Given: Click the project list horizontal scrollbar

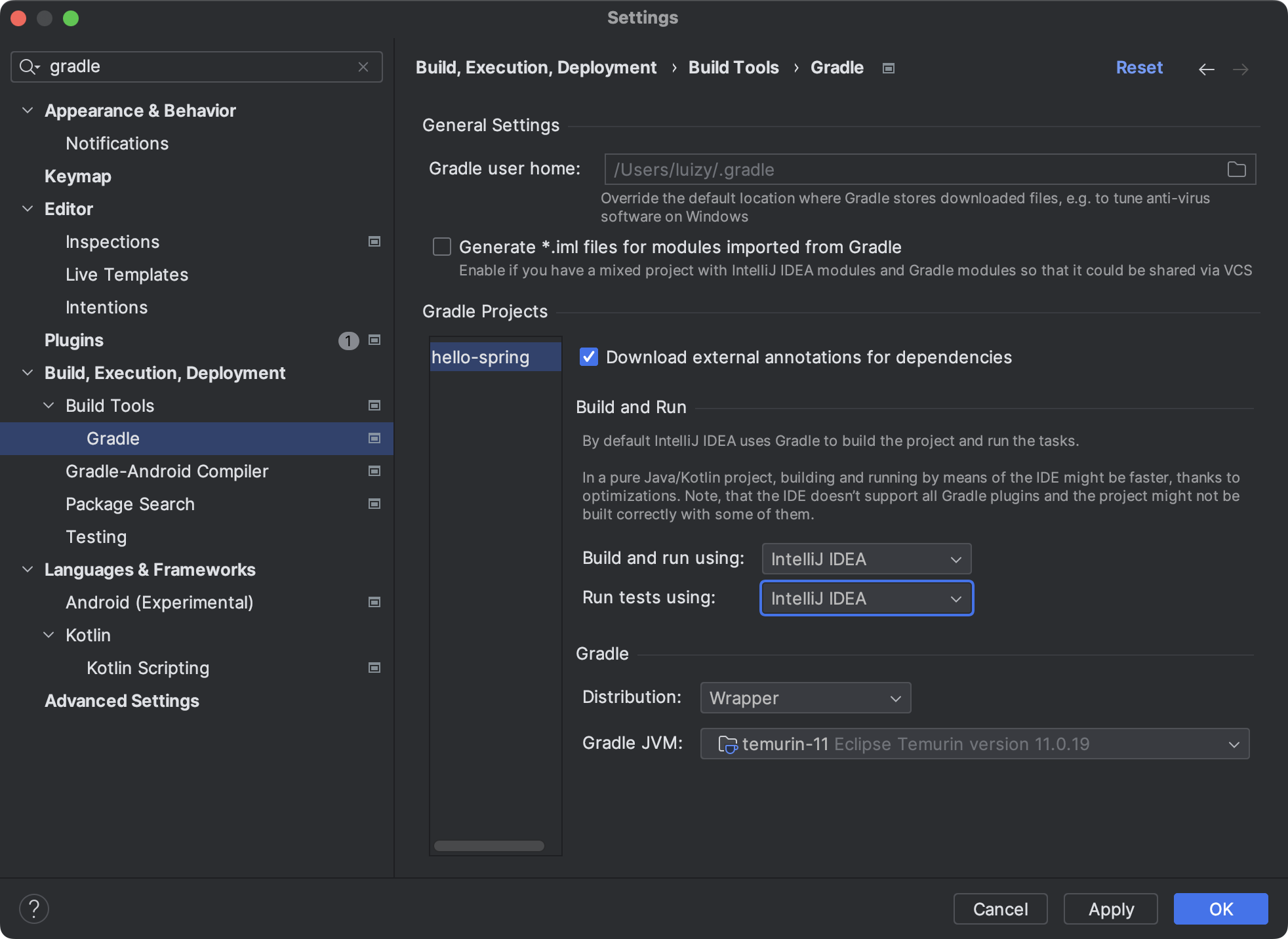Looking at the screenshot, I should pos(489,846).
